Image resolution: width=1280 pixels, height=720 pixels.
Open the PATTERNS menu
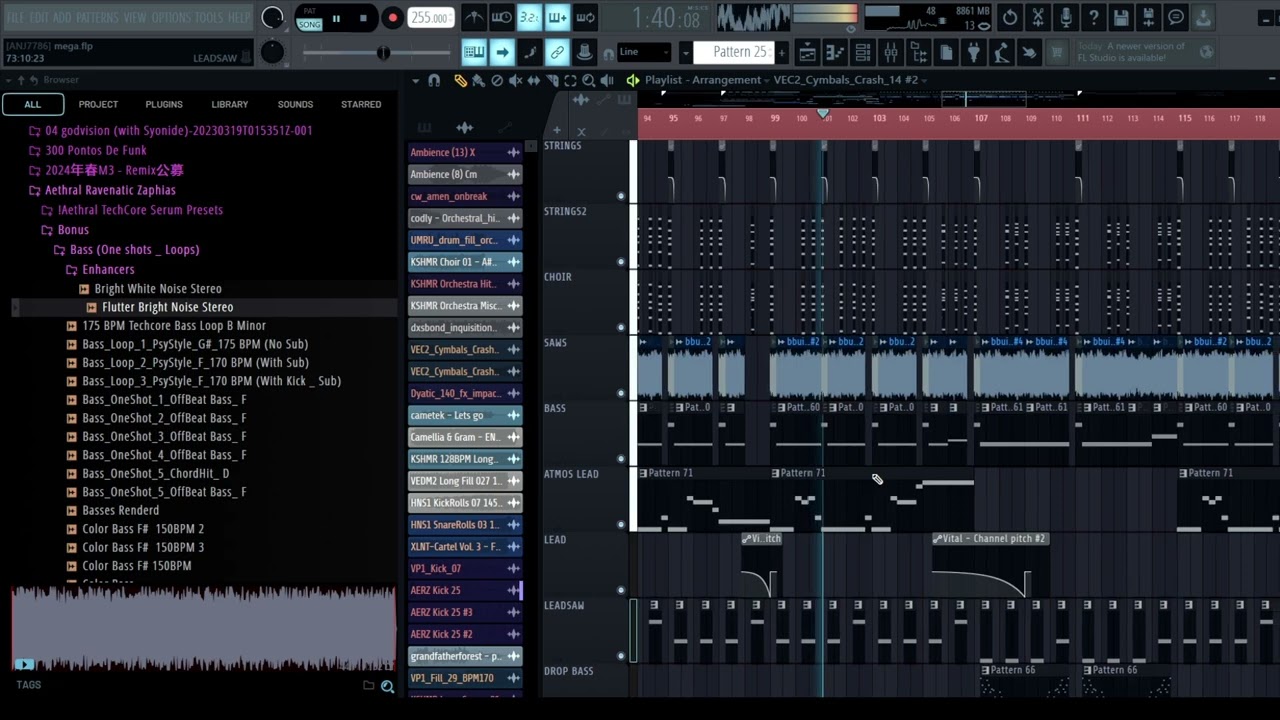tap(97, 18)
